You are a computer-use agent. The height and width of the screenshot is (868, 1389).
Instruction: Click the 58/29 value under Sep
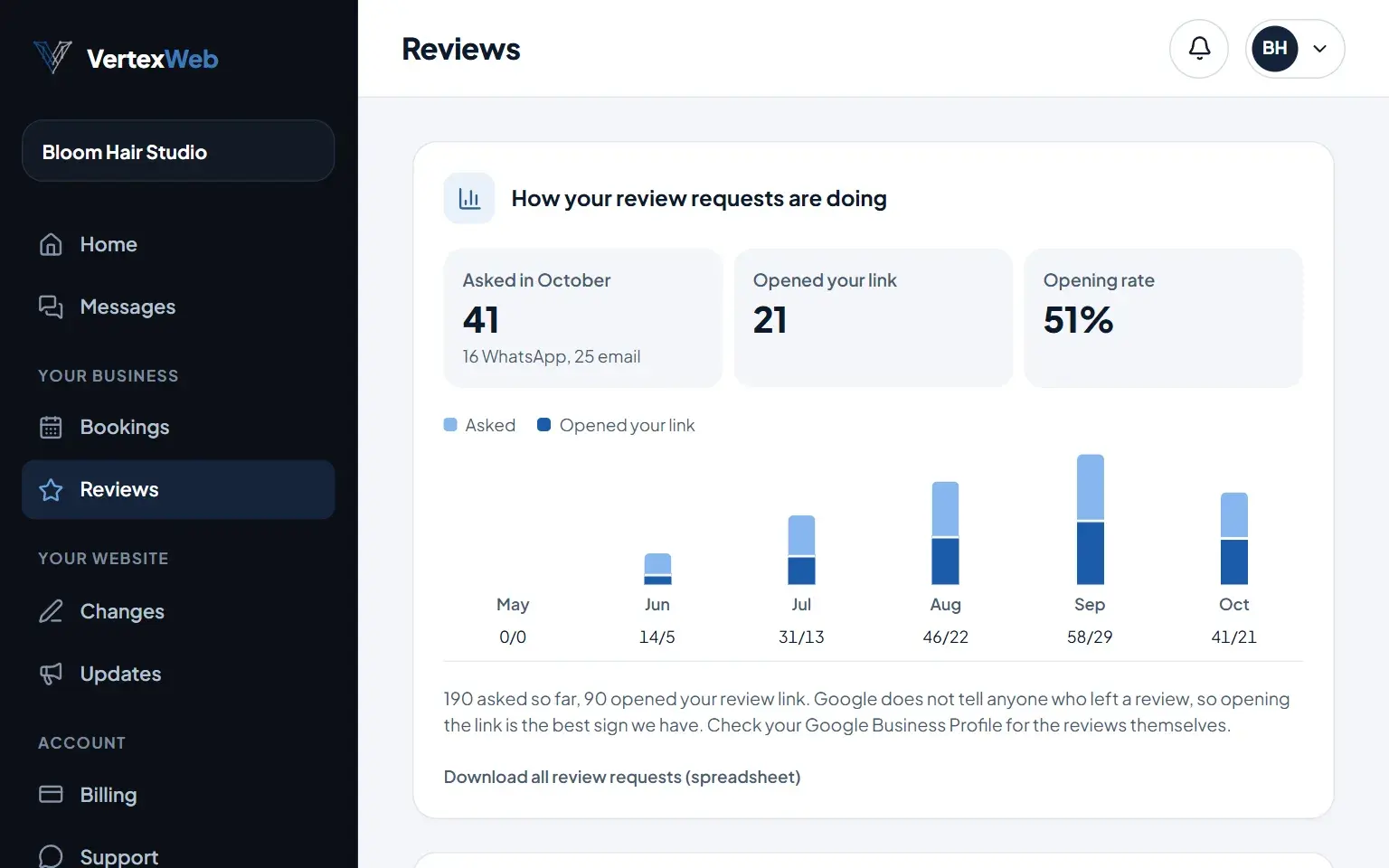[1090, 637]
